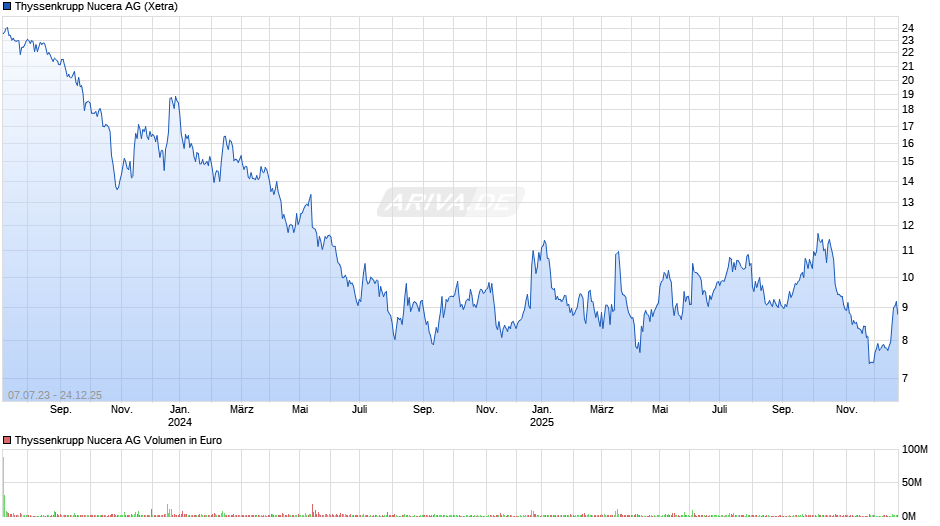Click the price axis label '8'
Image resolution: width=940 pixels, height=526 pixels.
coord(905,340)
